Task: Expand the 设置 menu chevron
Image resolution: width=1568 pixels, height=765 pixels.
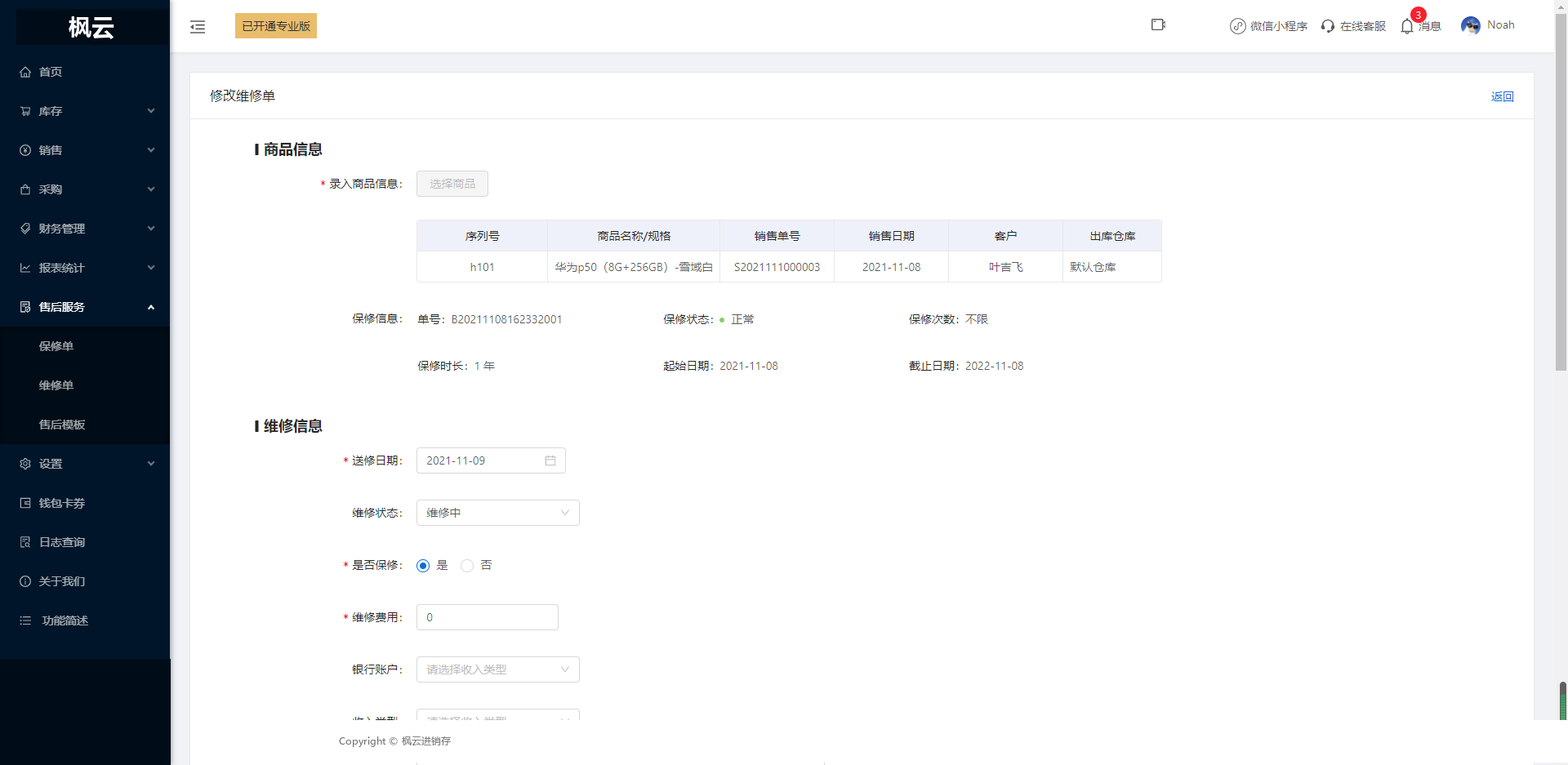Action: (151, 464)
